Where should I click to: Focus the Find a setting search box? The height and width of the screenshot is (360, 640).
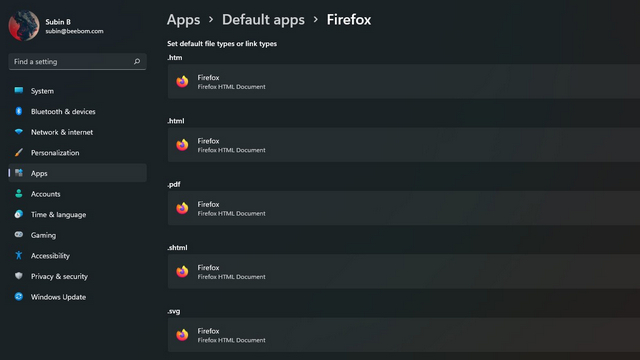[x=78, y=61]
